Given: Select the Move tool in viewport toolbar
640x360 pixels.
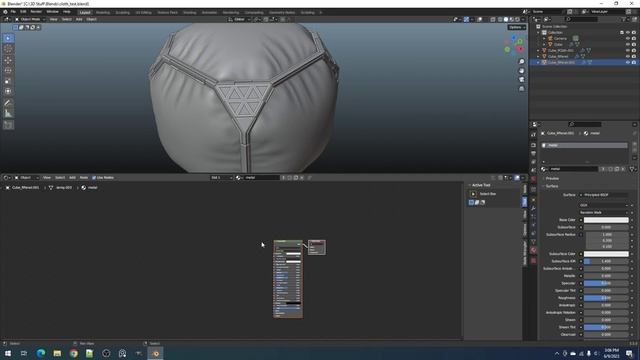Looking at the screenshot, I should [x=8, y=60].
